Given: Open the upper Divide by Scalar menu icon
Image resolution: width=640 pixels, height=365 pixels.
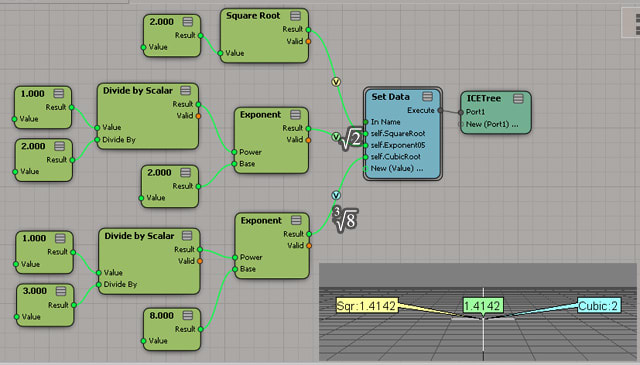Looking at the screenshot, I should 186,90.
